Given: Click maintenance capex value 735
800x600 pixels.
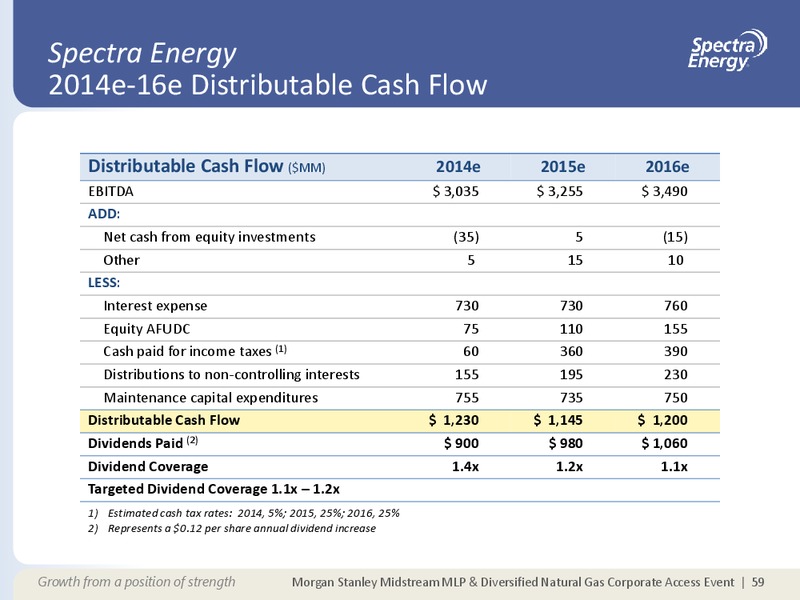Looking at the screenshot, I should coord(571,397).
